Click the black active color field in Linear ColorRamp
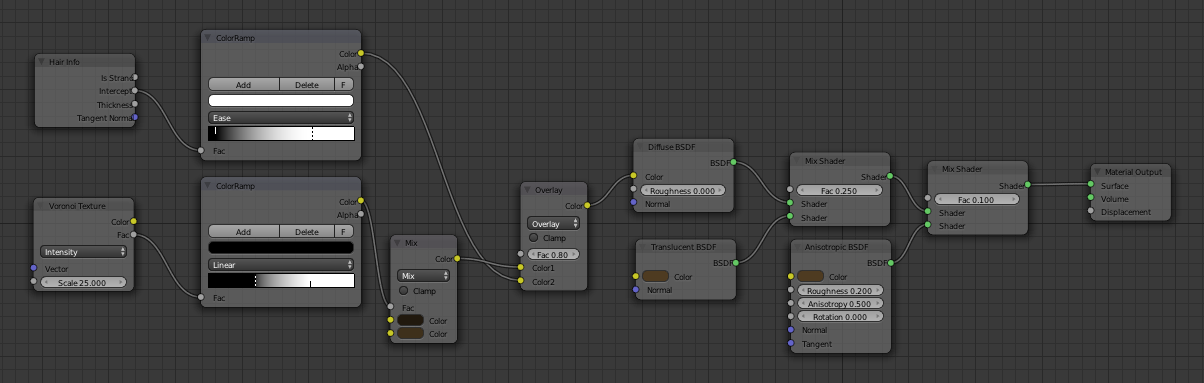This screenshot has height=383, width=1204. (x=281, y=248)
